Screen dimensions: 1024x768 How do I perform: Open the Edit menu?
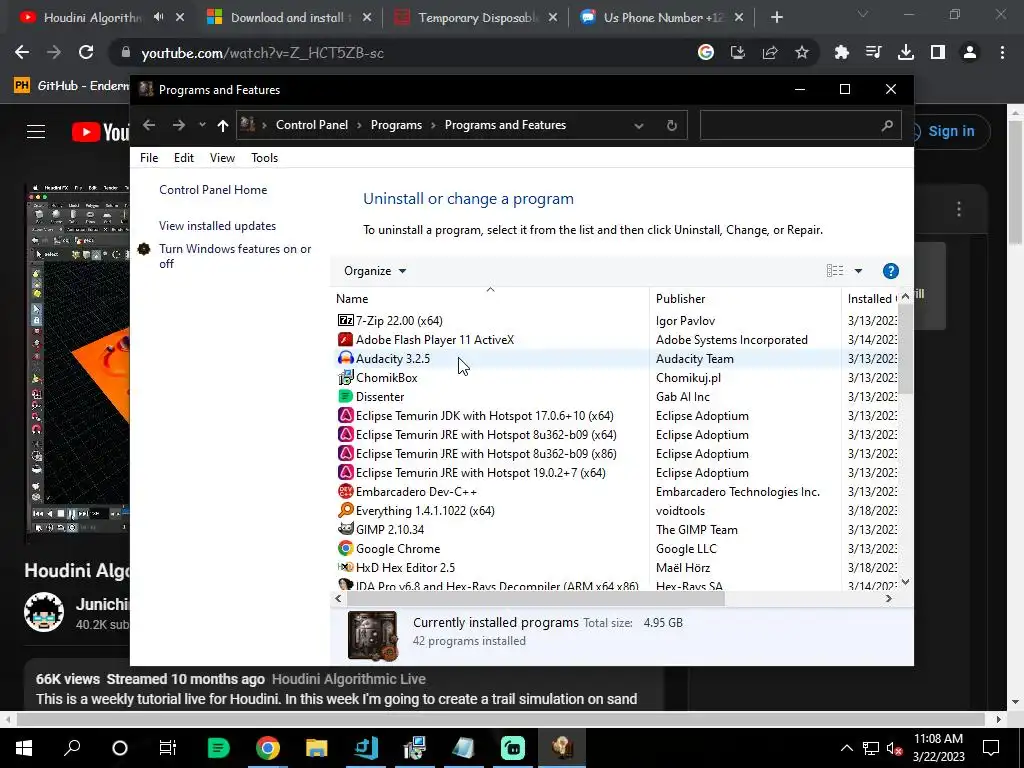[184, 157]
